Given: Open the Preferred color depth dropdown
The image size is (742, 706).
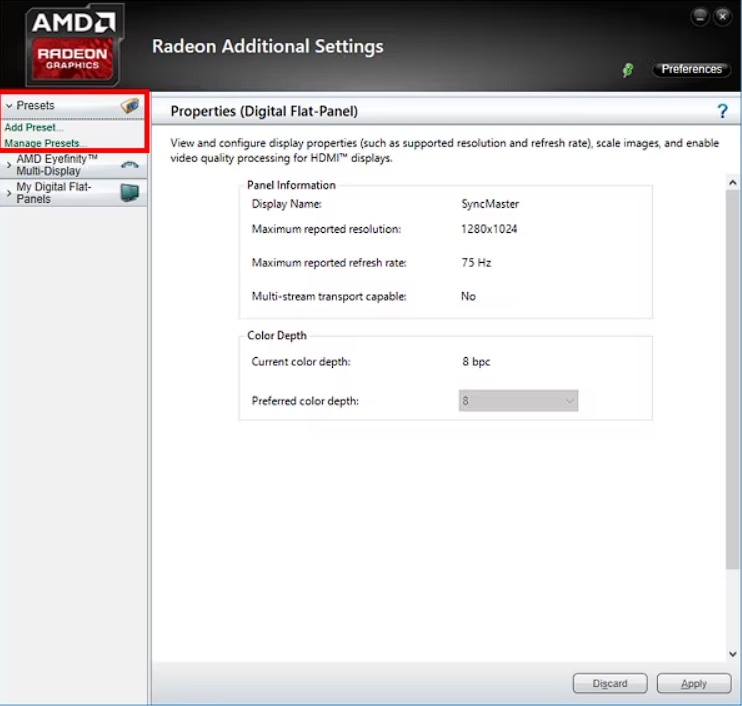Looking at the screenshot, I should [x=518, y=401].
